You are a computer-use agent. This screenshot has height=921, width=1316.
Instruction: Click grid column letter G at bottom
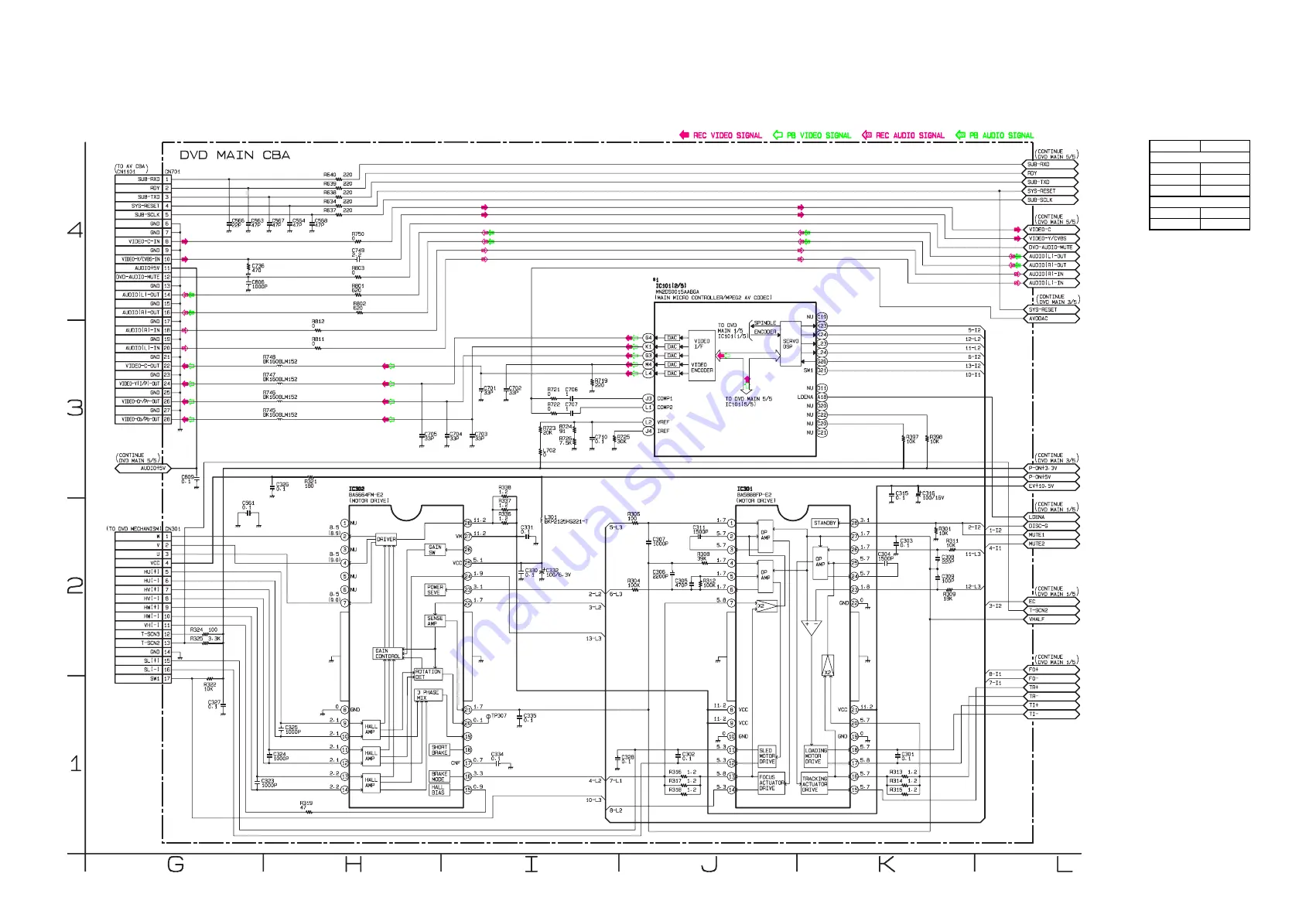tap(176, 865)
